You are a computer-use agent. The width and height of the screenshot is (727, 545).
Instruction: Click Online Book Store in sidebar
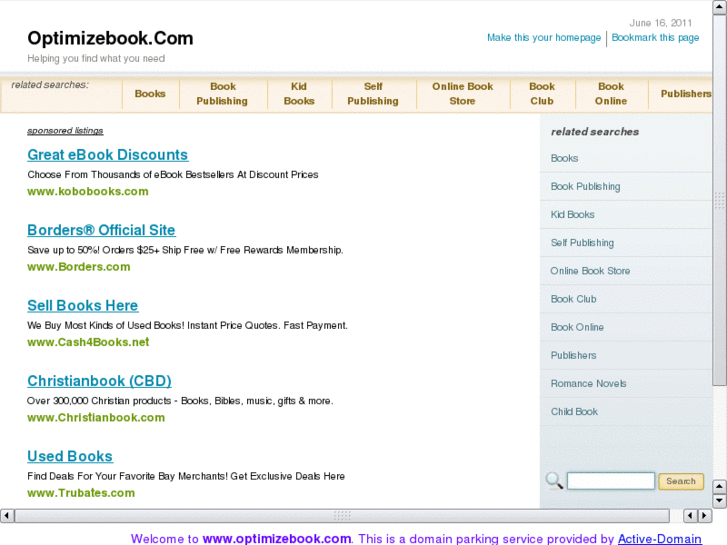(x=590, y=271)
